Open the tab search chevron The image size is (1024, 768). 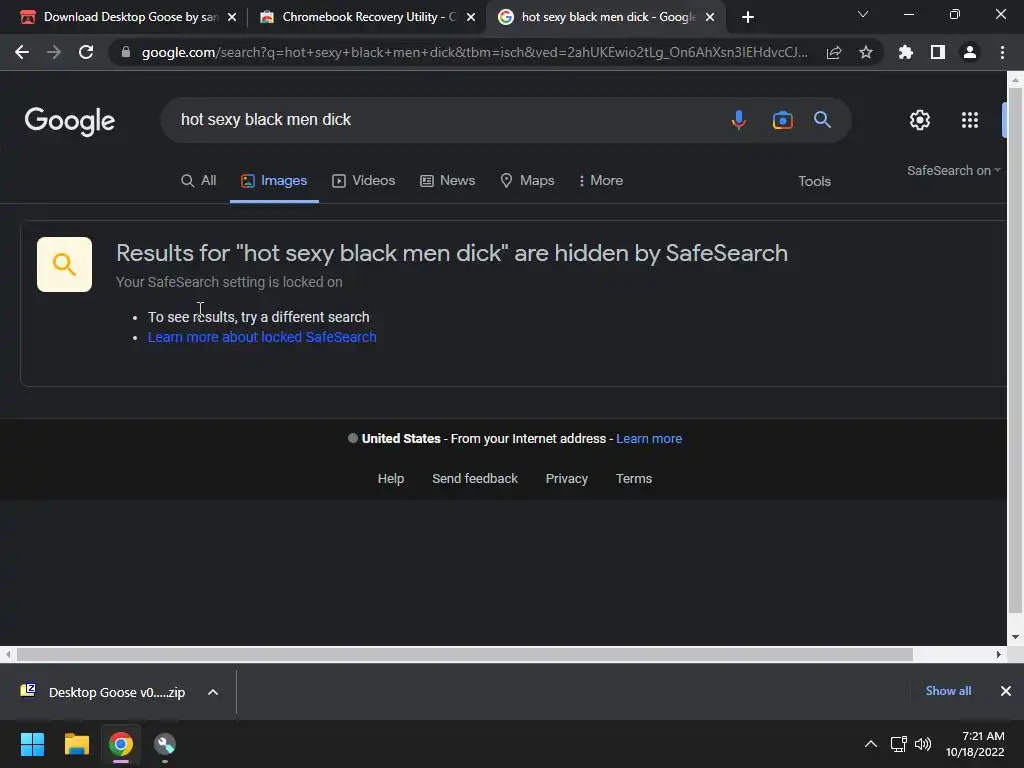[x=863, y=14]
